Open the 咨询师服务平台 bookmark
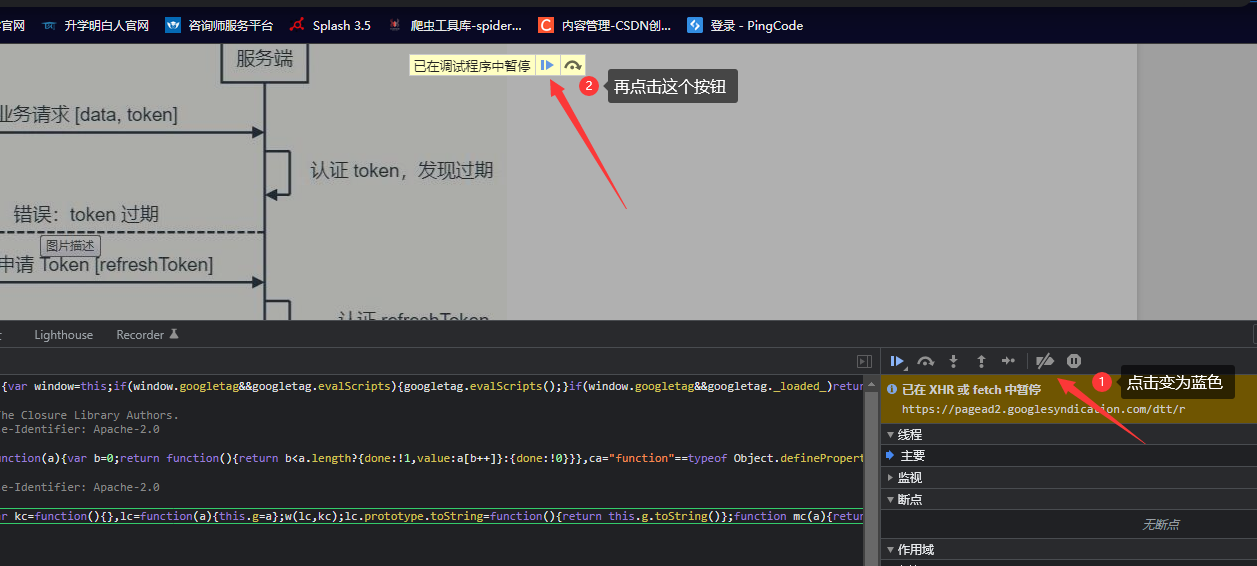The height and width of the screenshot is (566, 1257). click(x=220, y=26)
